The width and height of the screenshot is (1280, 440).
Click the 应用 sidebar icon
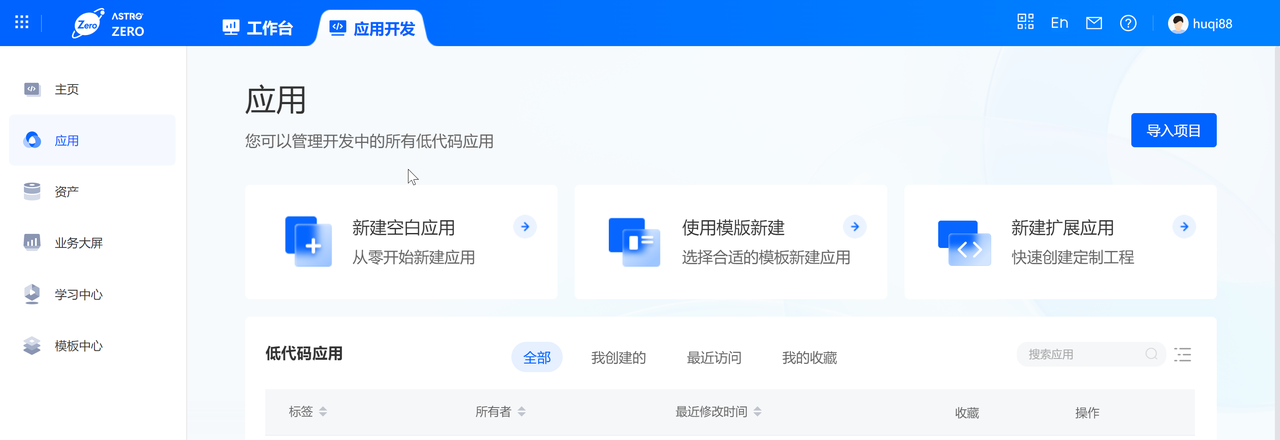tap(32, 140)
